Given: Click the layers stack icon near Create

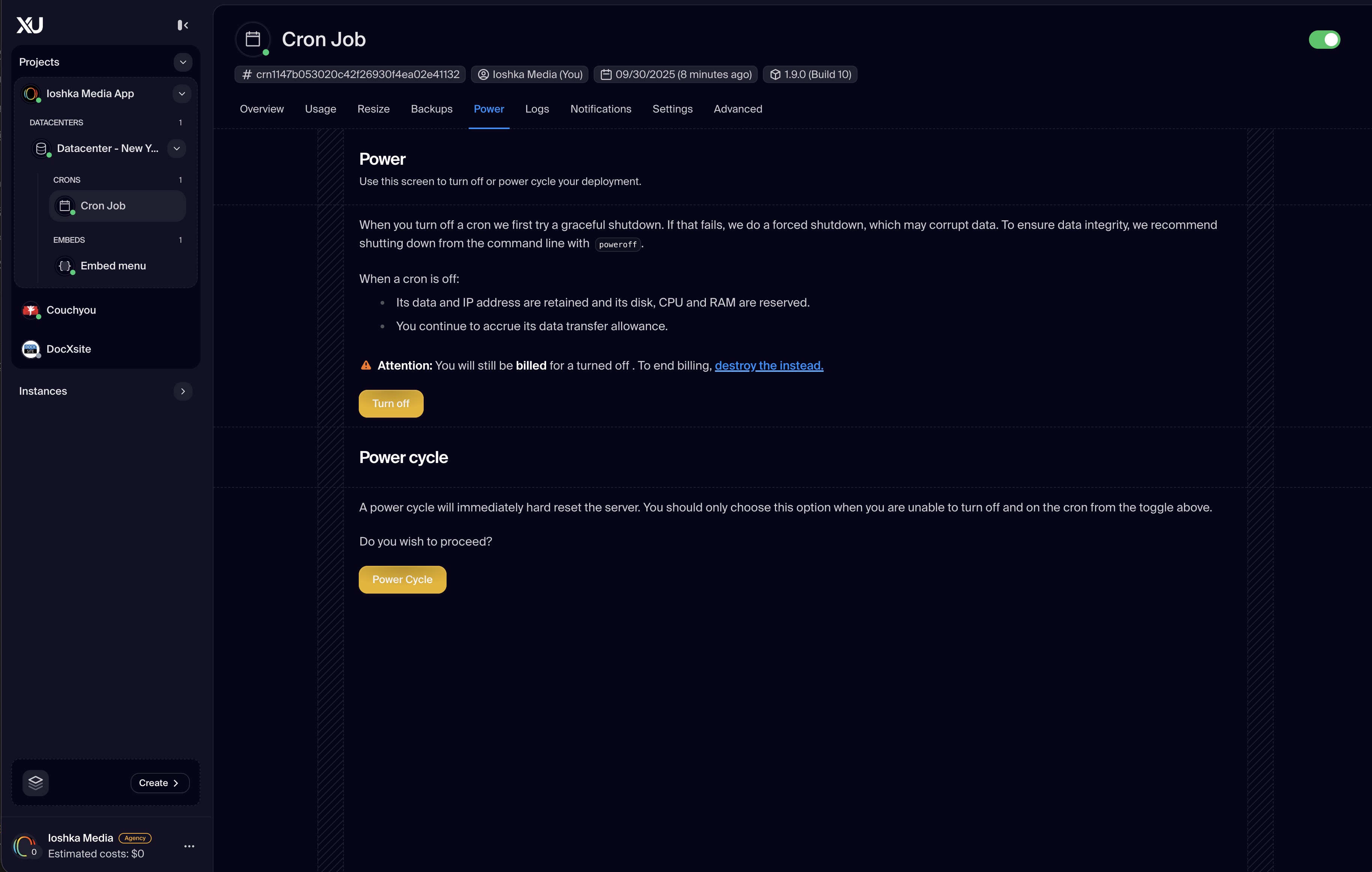Looking at the screenshot, I should tap(35, 783).
